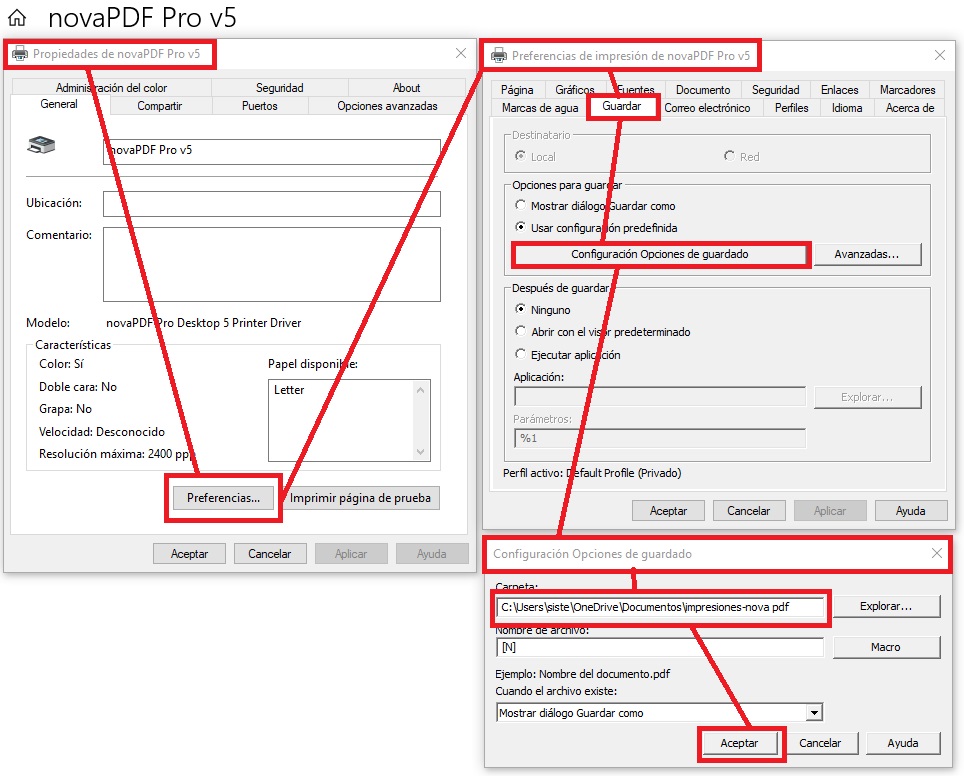The width and height of the screenshot is (964, 776).
Task: Open the Correo electrónico tab
Action: click(708, 108)
